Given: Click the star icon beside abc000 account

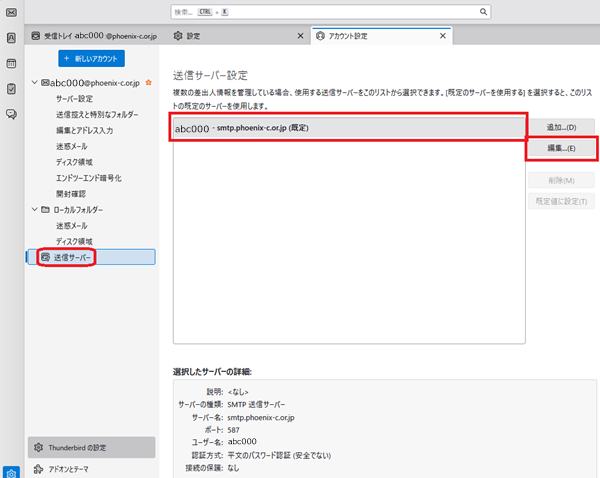Looking at the screenshot, I should [x=149, y=82].
